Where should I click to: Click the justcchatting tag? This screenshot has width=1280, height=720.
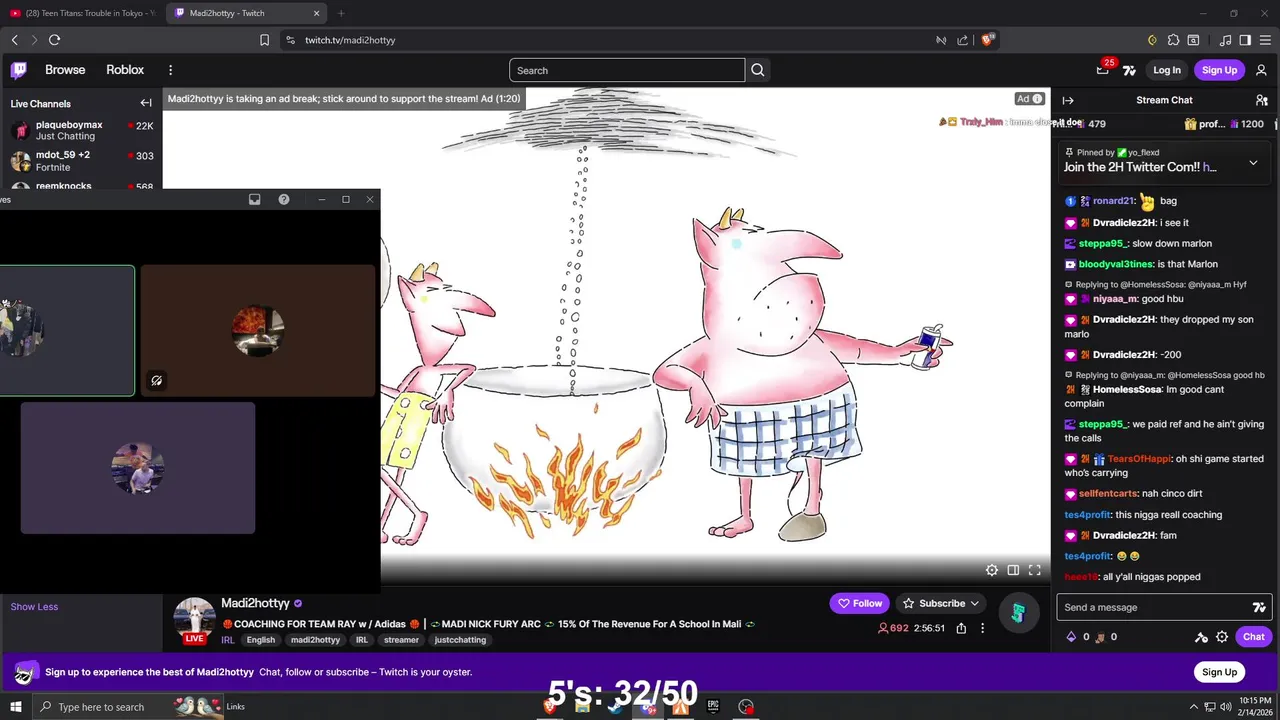(460, 640)
